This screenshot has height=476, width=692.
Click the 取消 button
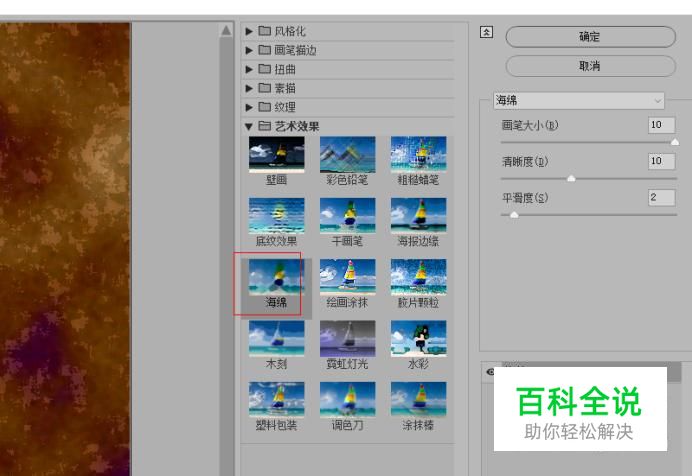(x=590, y=66)
